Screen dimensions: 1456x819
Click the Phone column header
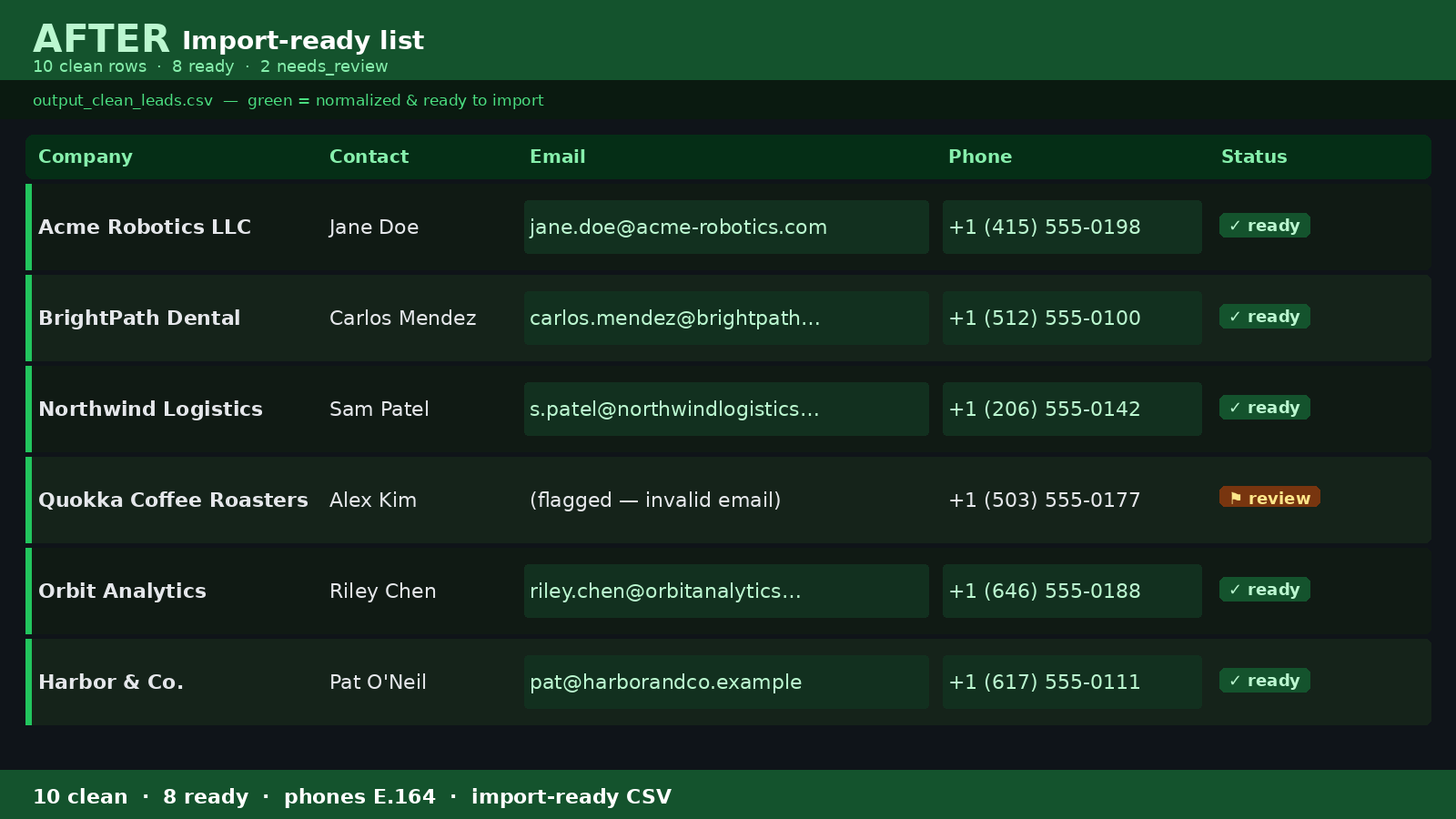pos(980,157)
